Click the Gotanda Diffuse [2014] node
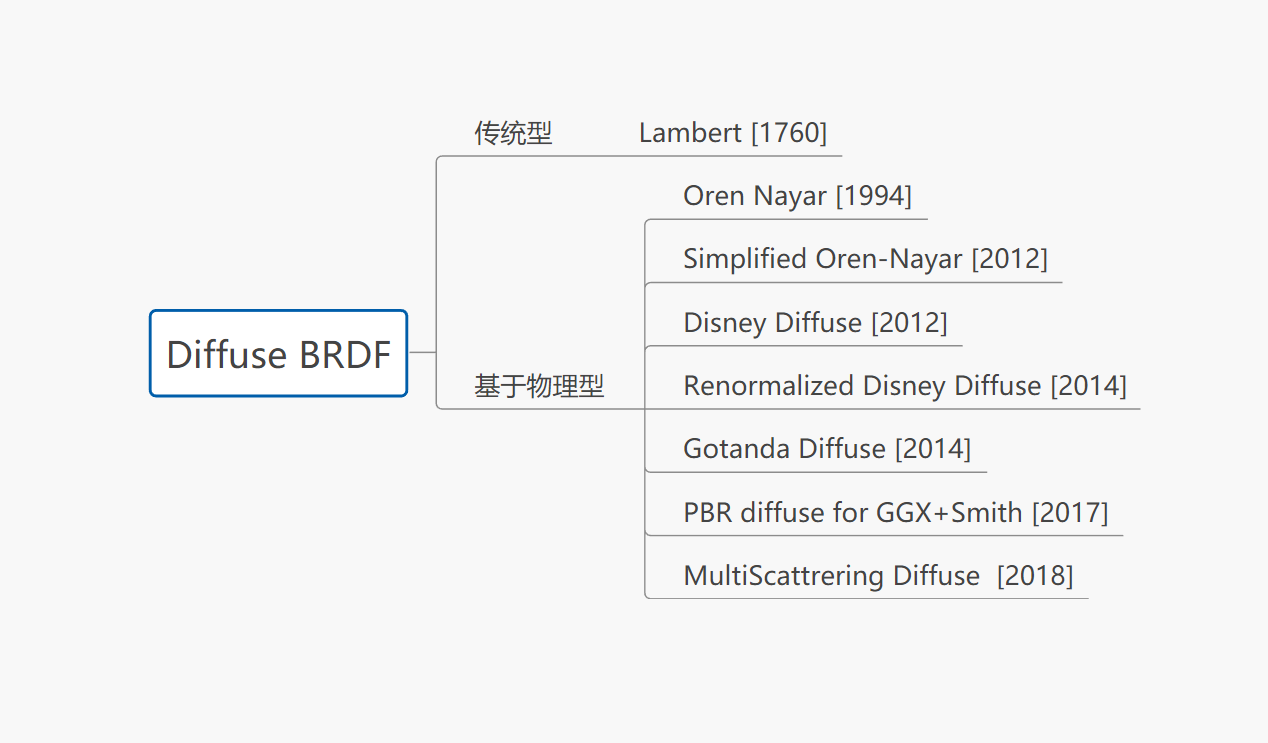The width and height of the screenshot is (1268, 743). (x=827, y=449)
